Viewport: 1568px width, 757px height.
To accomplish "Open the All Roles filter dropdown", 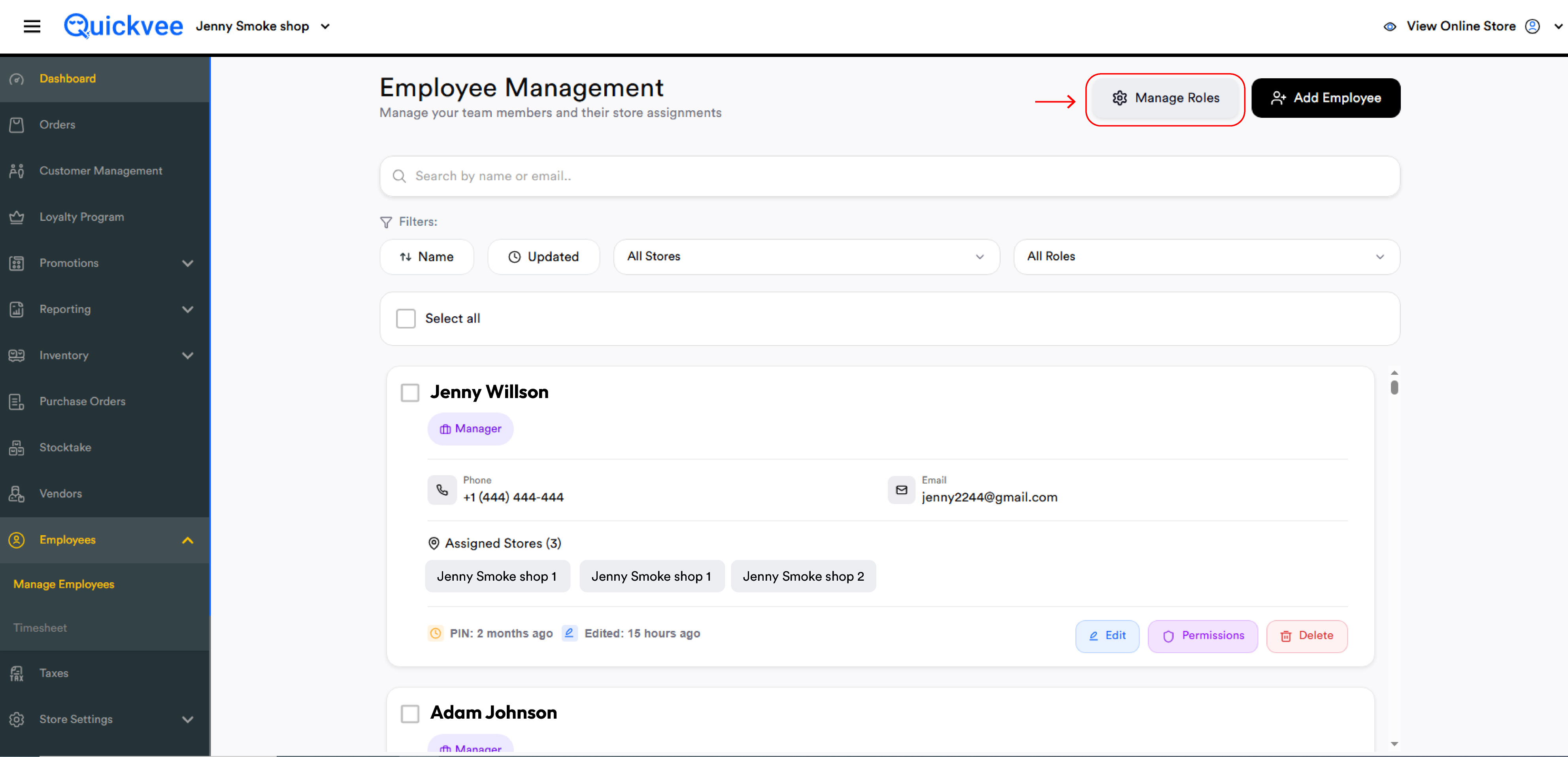I will click(1206, 257).
